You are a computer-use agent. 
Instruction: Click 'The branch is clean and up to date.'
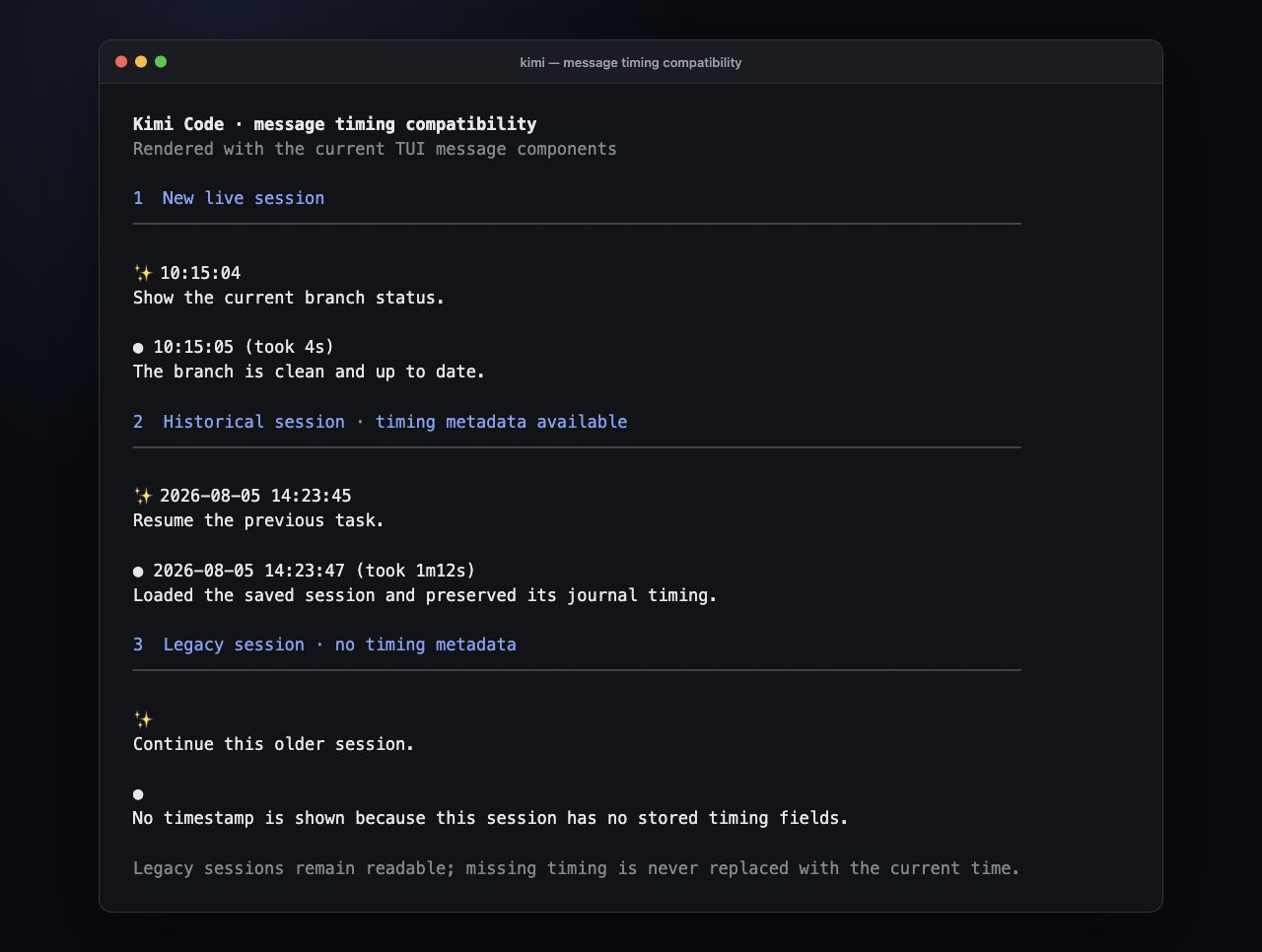(309, 372)
